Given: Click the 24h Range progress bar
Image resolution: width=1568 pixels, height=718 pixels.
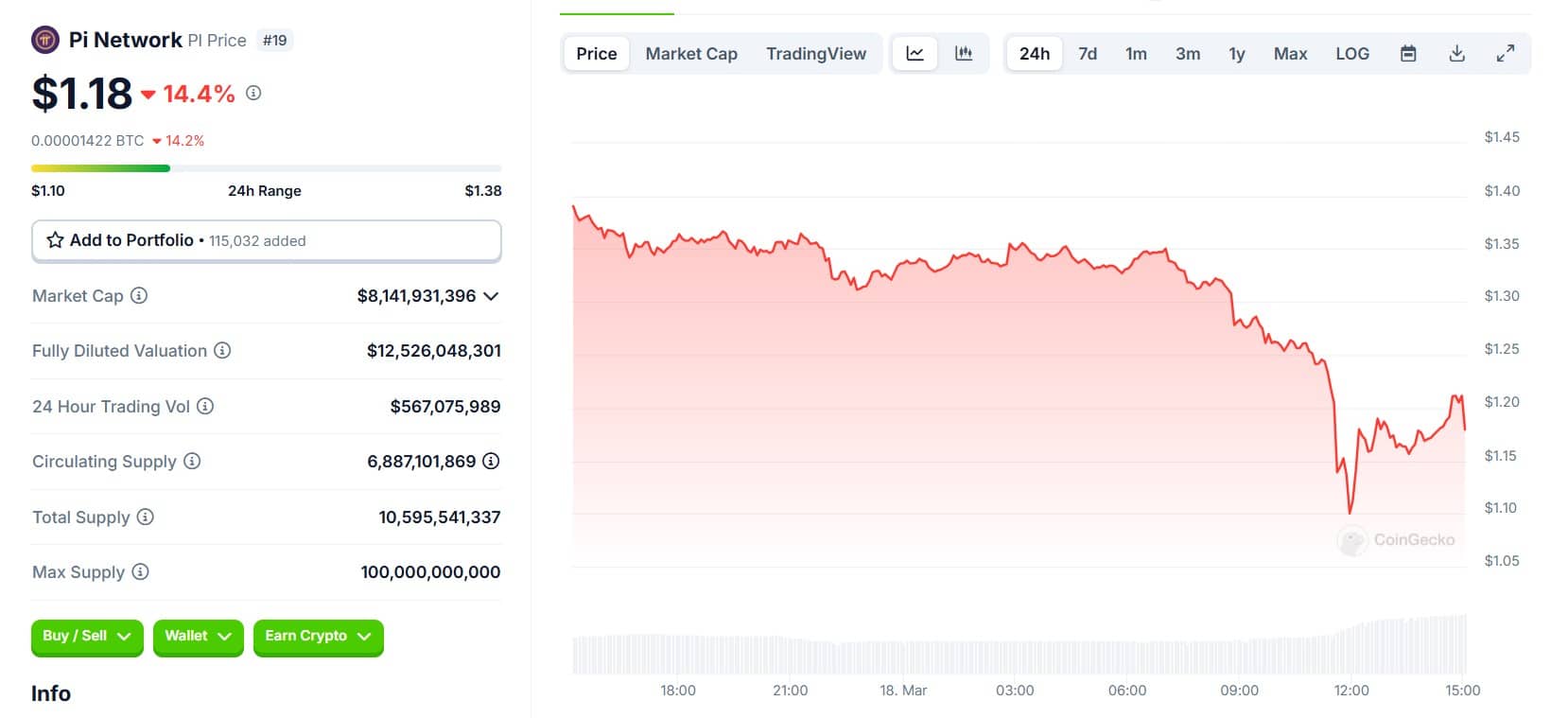Looking at the screenshot, I should (x=266, y=168).
